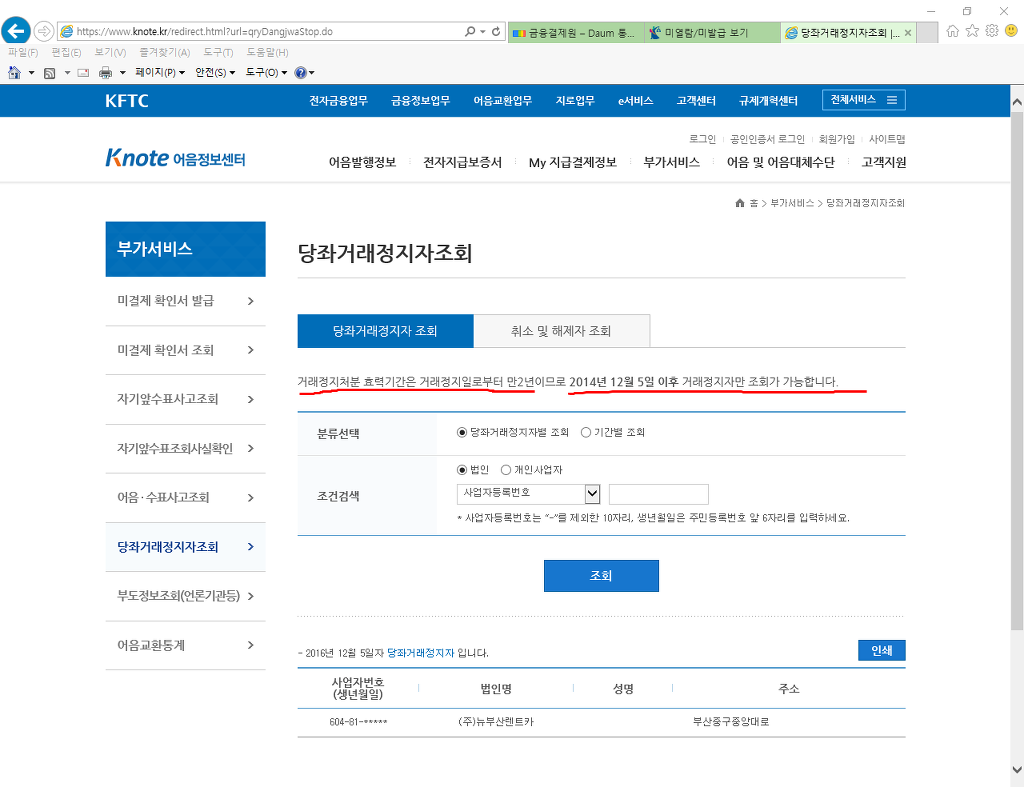Image resolution: width=1024 pixels, height=787 pixels.
Task: Select the 법인 radio button
Action: point(462,470)
